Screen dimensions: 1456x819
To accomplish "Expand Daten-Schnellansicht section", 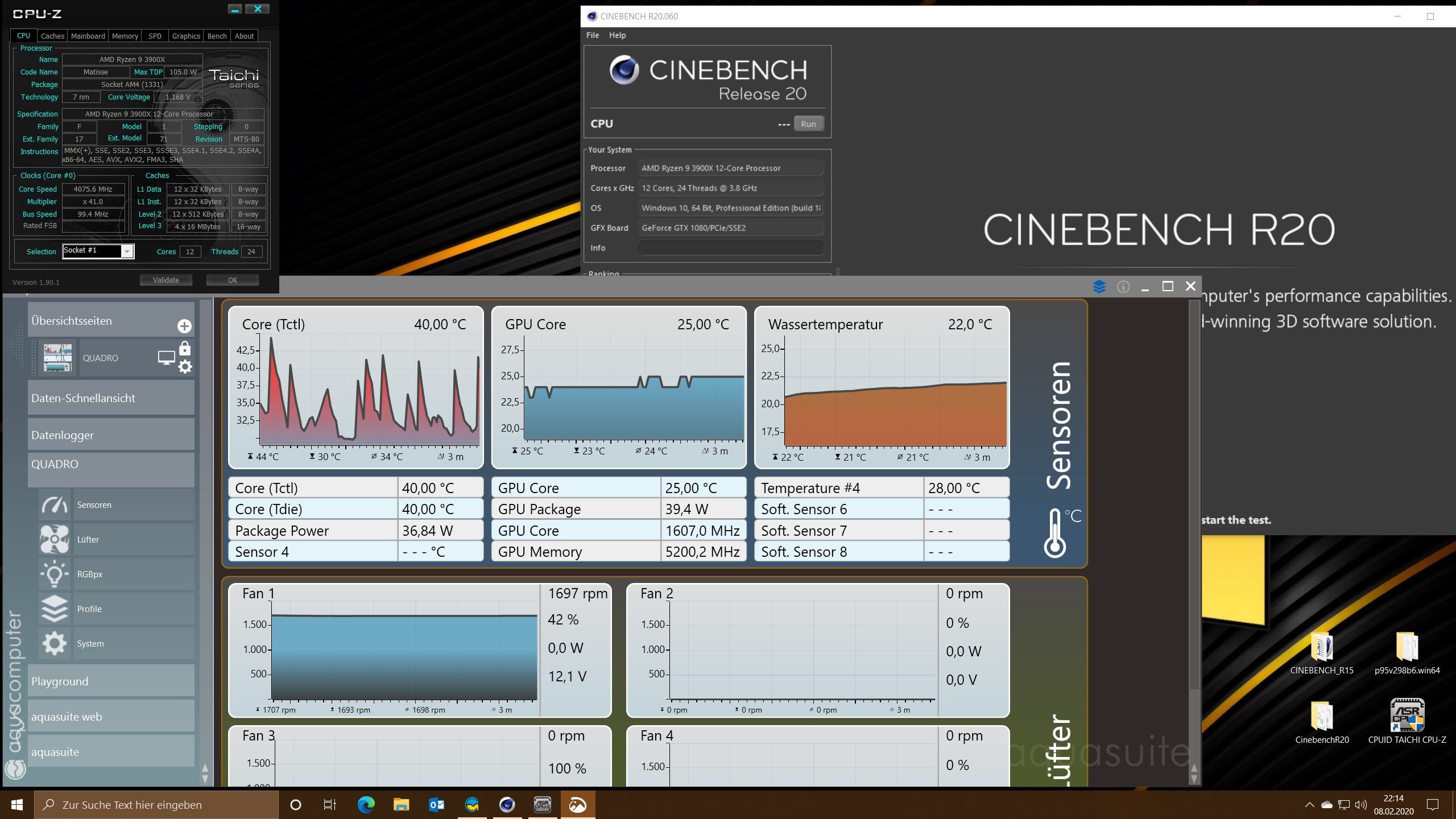I will click(x=111, y=398).
